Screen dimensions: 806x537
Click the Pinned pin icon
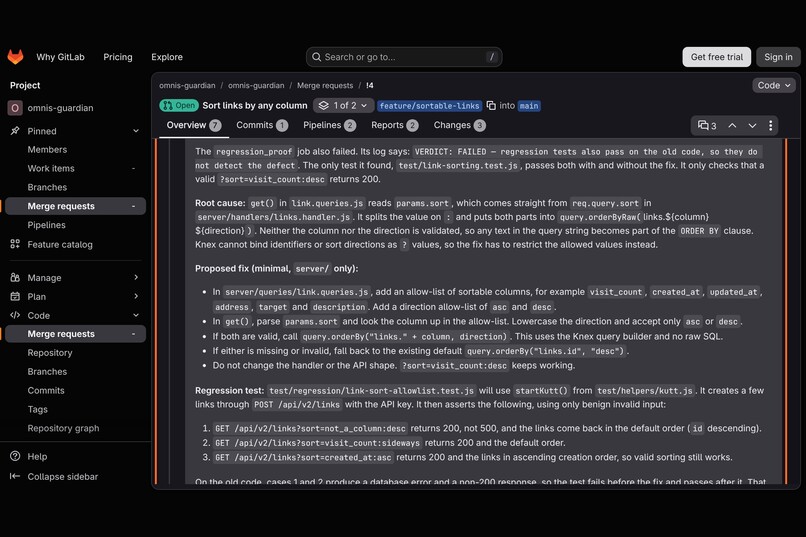pyautogui.click(x=15, y=131)
